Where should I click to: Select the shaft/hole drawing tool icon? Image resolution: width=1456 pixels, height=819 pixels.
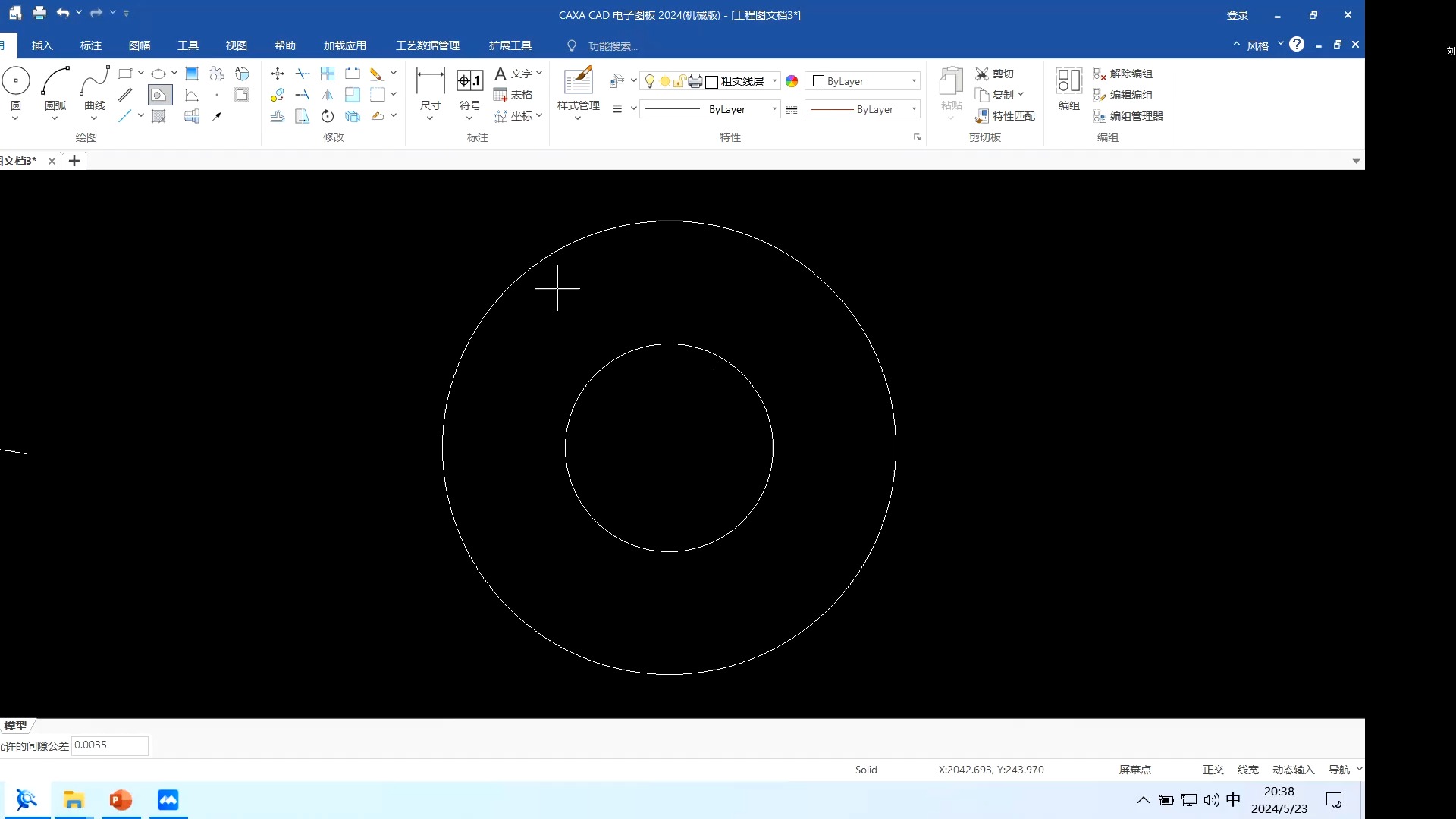tap(192, 116)
